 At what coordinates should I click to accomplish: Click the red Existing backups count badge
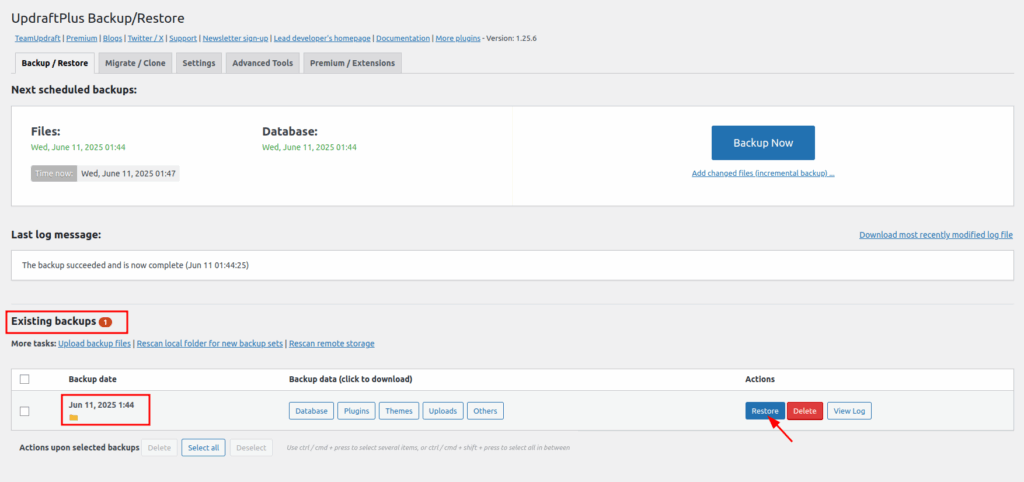coord(106,322)
